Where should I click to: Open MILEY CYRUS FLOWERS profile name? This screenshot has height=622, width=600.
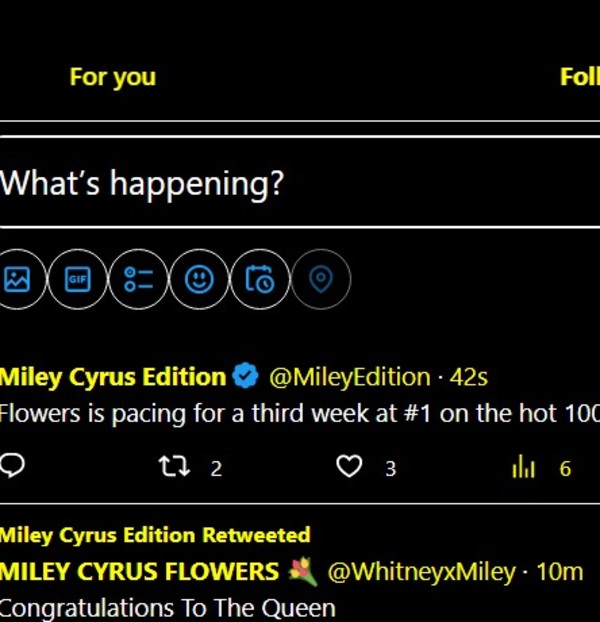(140, 572)
